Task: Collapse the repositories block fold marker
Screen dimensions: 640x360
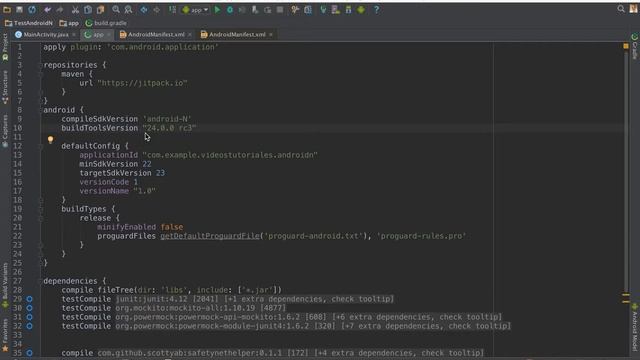Action: (41, 65)
